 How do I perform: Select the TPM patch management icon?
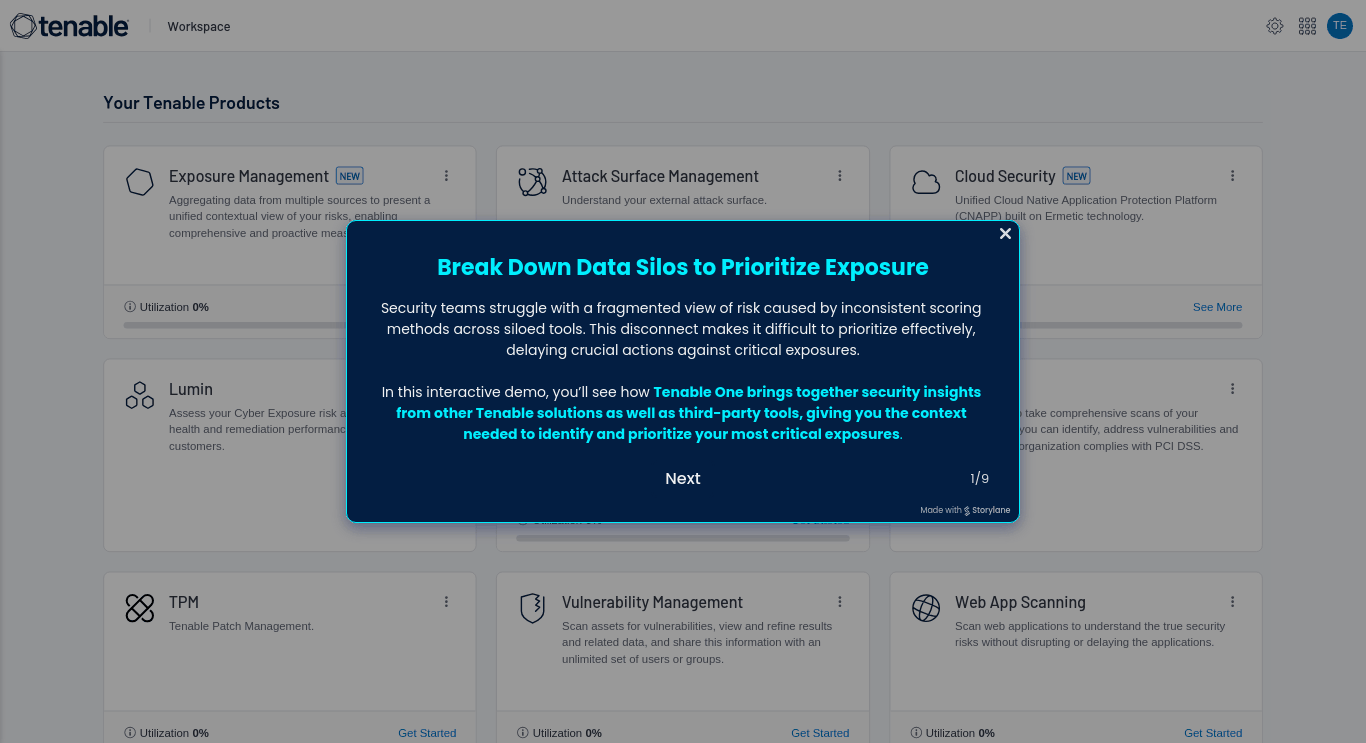coord(139,608)
